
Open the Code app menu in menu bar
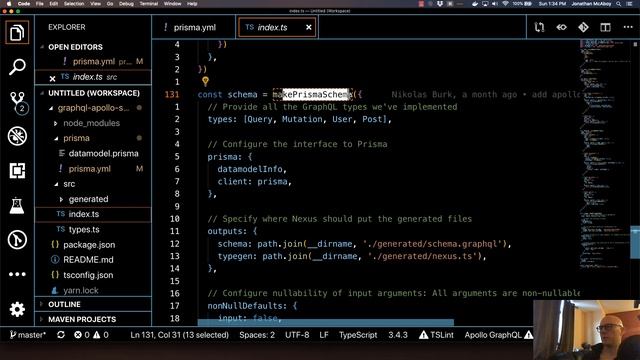point(24,4)
